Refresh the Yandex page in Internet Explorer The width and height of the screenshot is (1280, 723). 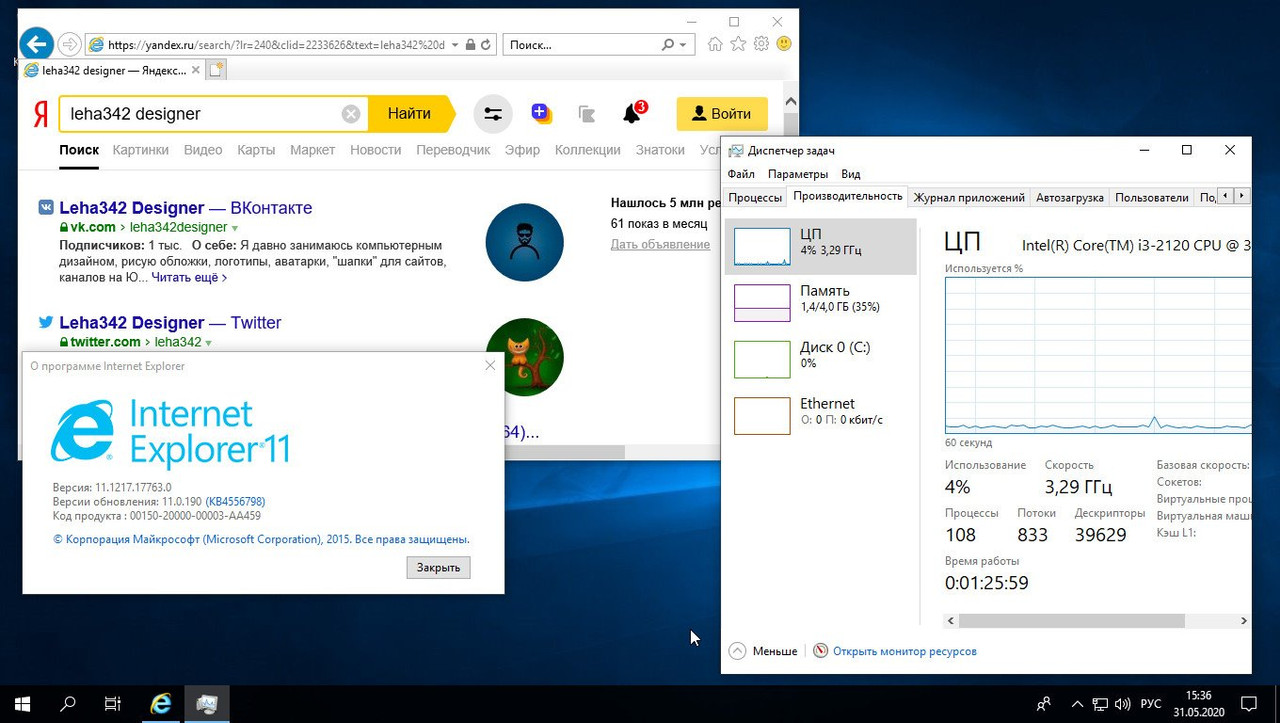[486, 45]
